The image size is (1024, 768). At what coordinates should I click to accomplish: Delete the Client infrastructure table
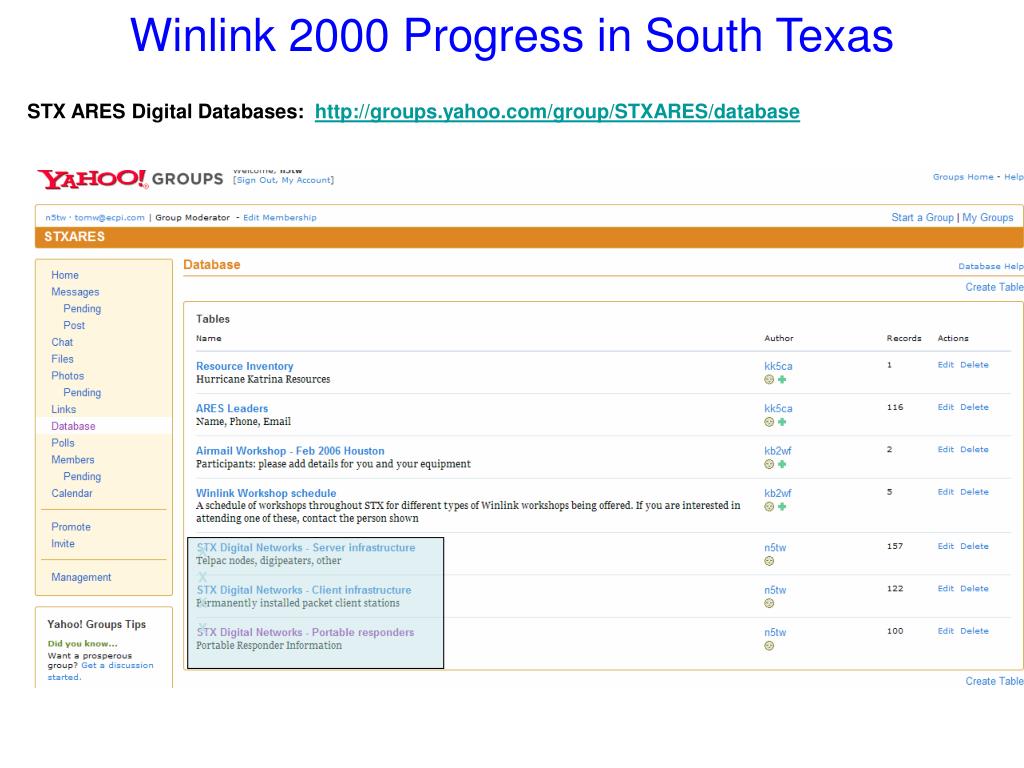(974, 589)
